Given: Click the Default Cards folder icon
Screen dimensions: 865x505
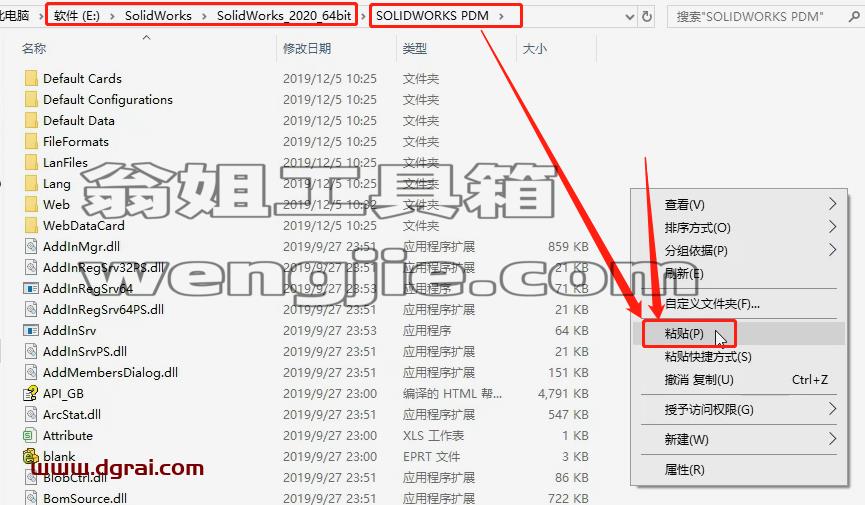Looking at the screenshot, I should click(31, 78).
